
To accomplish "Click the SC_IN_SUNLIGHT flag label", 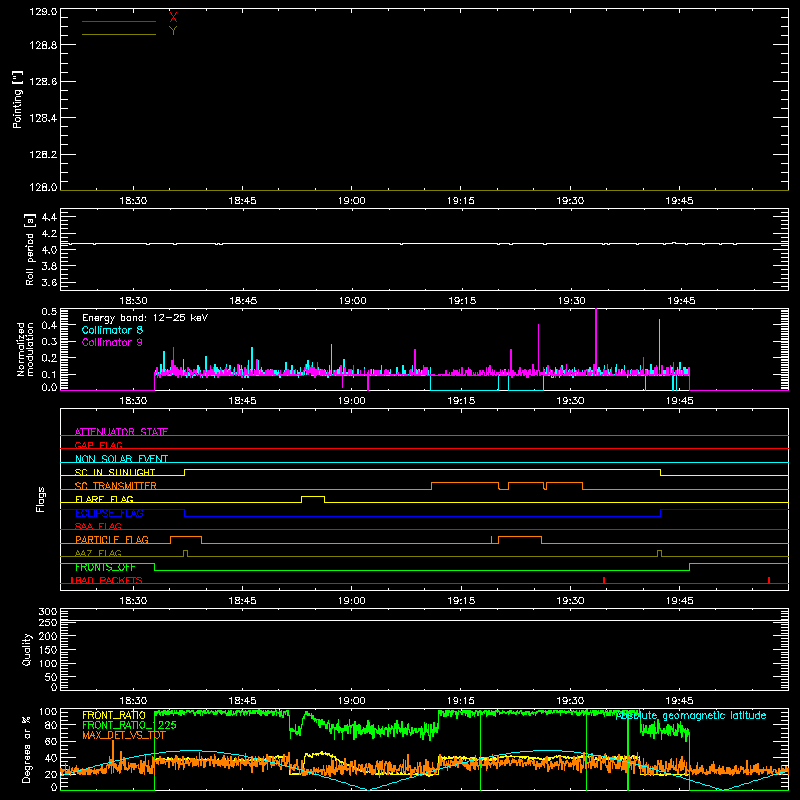I will coord(115,472).
